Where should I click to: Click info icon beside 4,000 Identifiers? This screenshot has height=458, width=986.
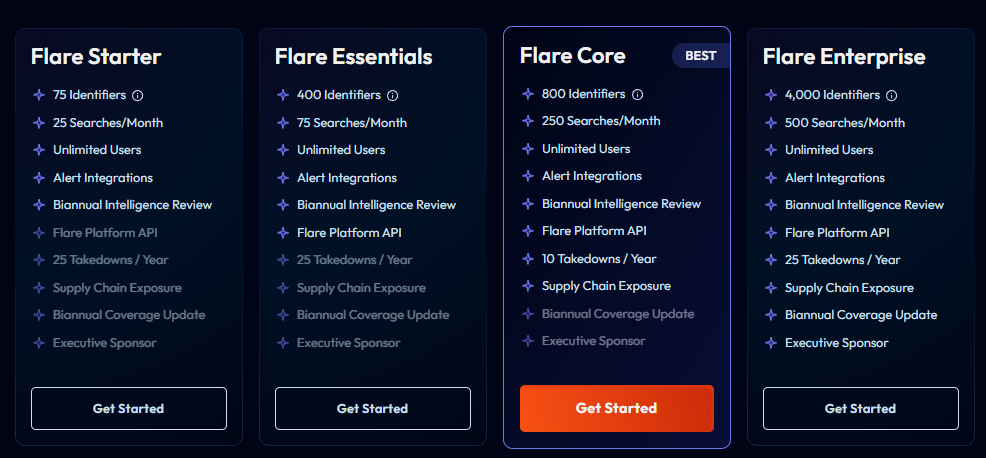click(x=892, y=96)
